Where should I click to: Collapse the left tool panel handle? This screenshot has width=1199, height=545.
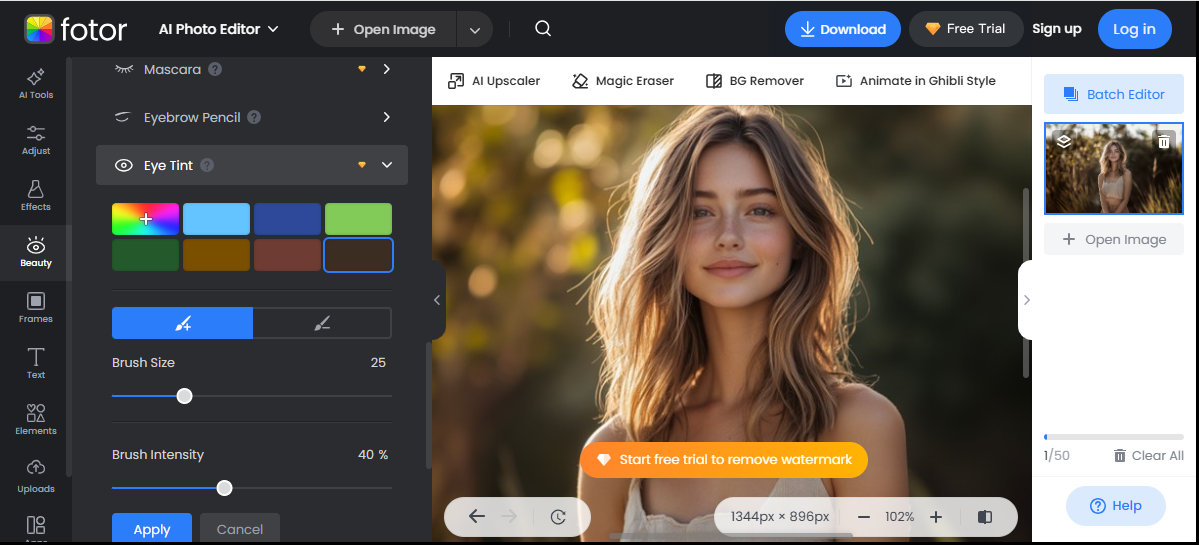coord(437,300)
